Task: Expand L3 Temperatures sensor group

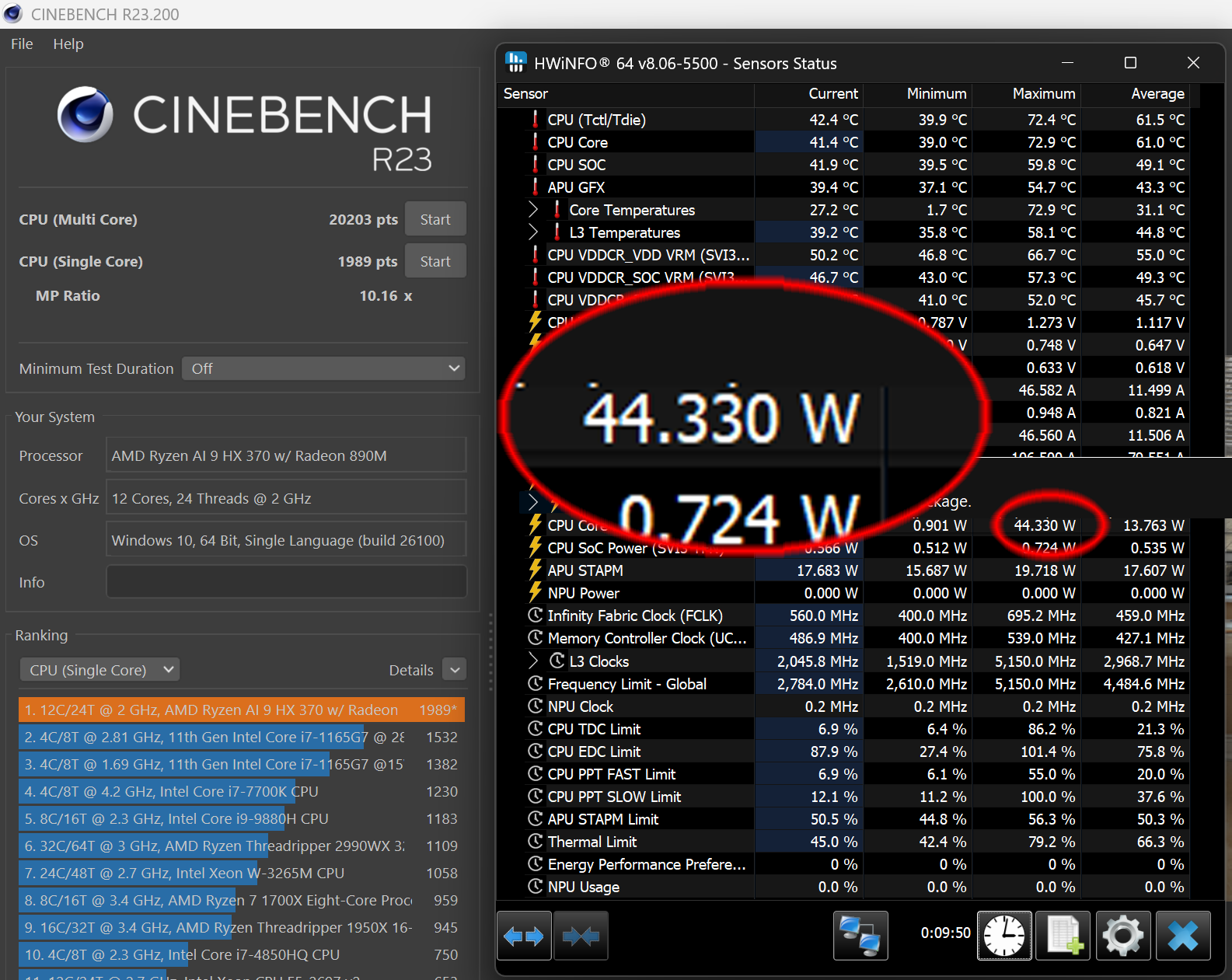Action: [x=533, y=232]
